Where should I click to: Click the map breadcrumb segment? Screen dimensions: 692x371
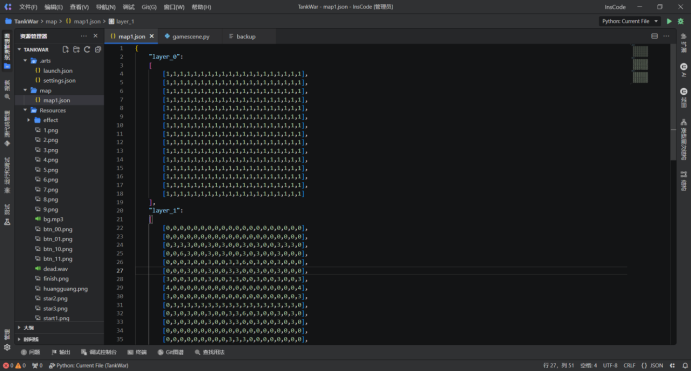tap(51, 21)
